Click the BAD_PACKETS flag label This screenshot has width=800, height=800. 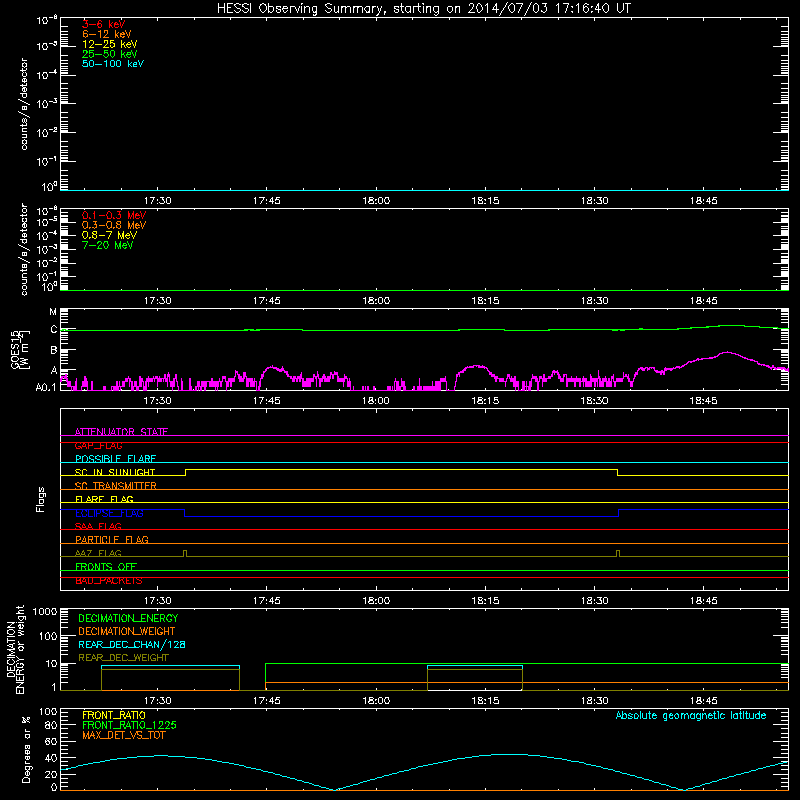(x=109, y=580)
